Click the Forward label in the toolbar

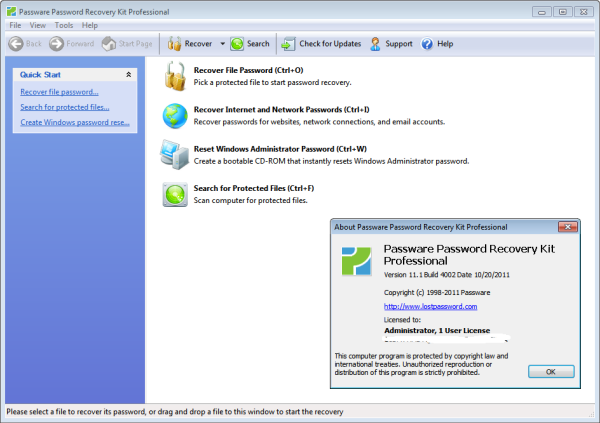[80, 44]
